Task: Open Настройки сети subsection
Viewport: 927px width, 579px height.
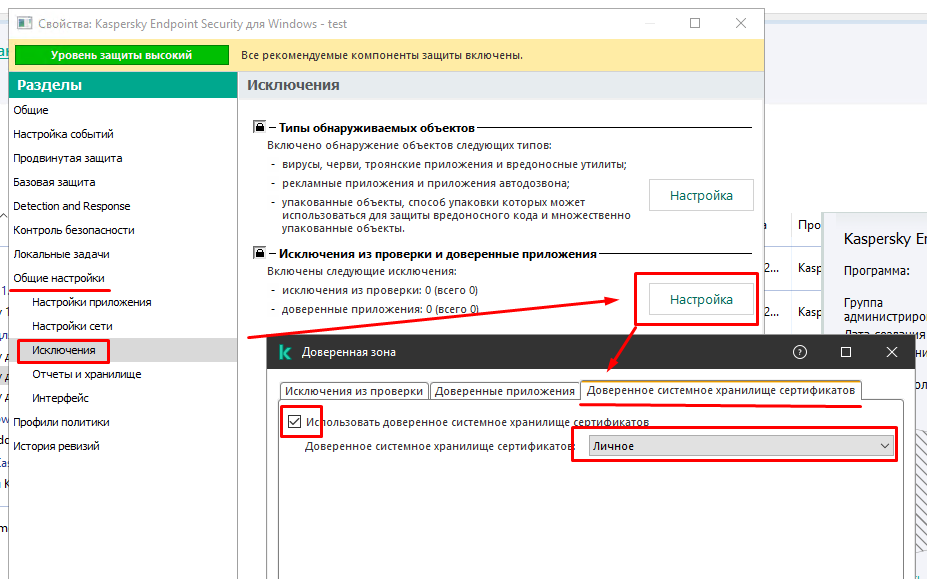Action: [72, 326]
